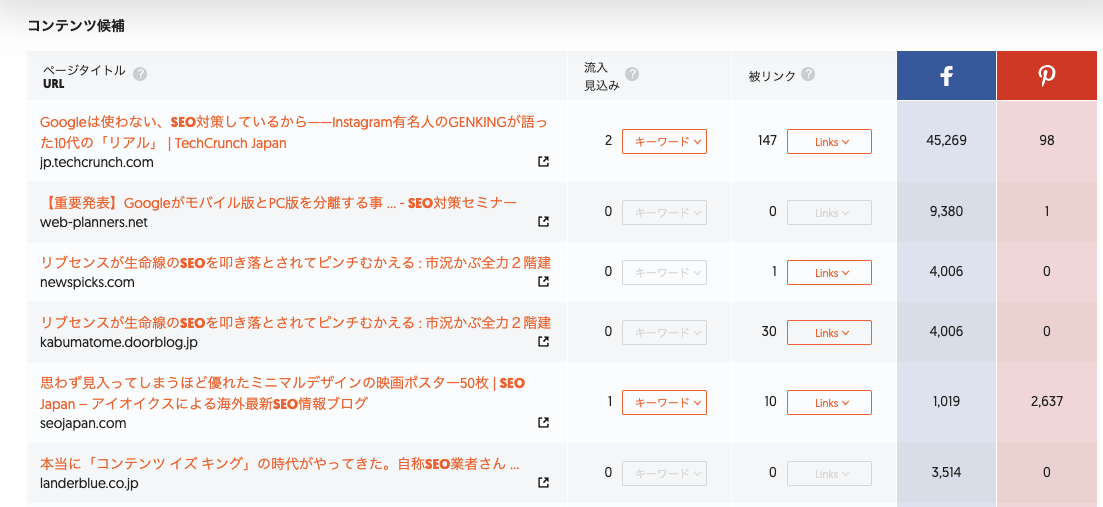Open the TechCrunch Japan GENKING article title
This screenshot has height=507, width=1103.
pyautogui.click(x=293, y=132)
